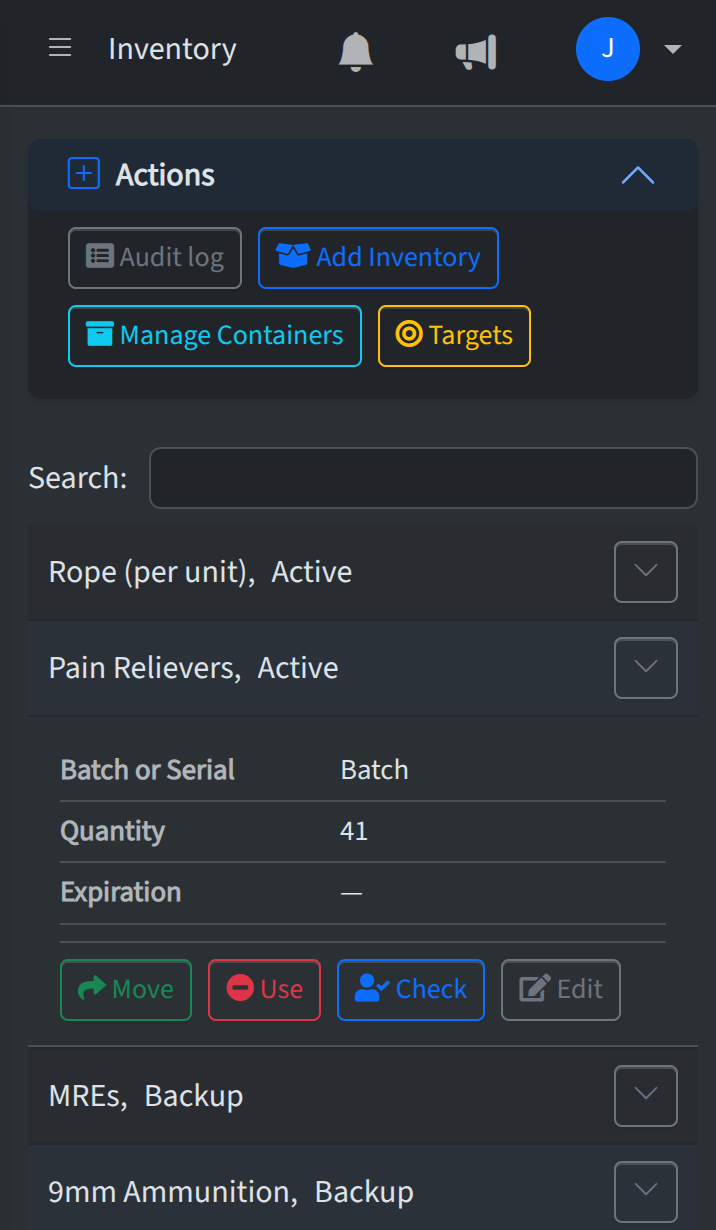Click the plus icon beside Actions
The width and height of the screenshot is (716, 1230).
tap(84, 173)
